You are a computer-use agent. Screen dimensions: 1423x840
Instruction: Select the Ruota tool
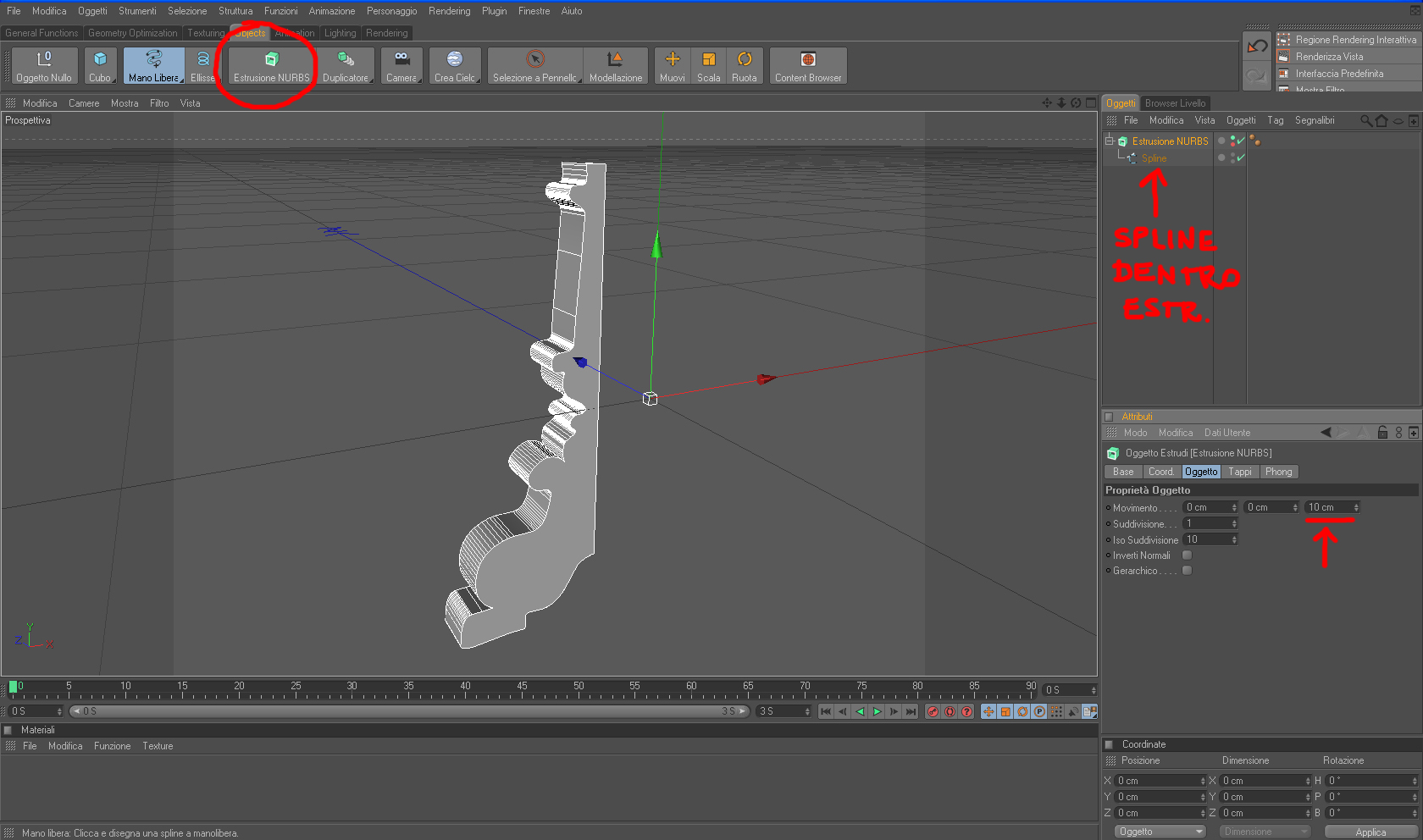[745, 65]
